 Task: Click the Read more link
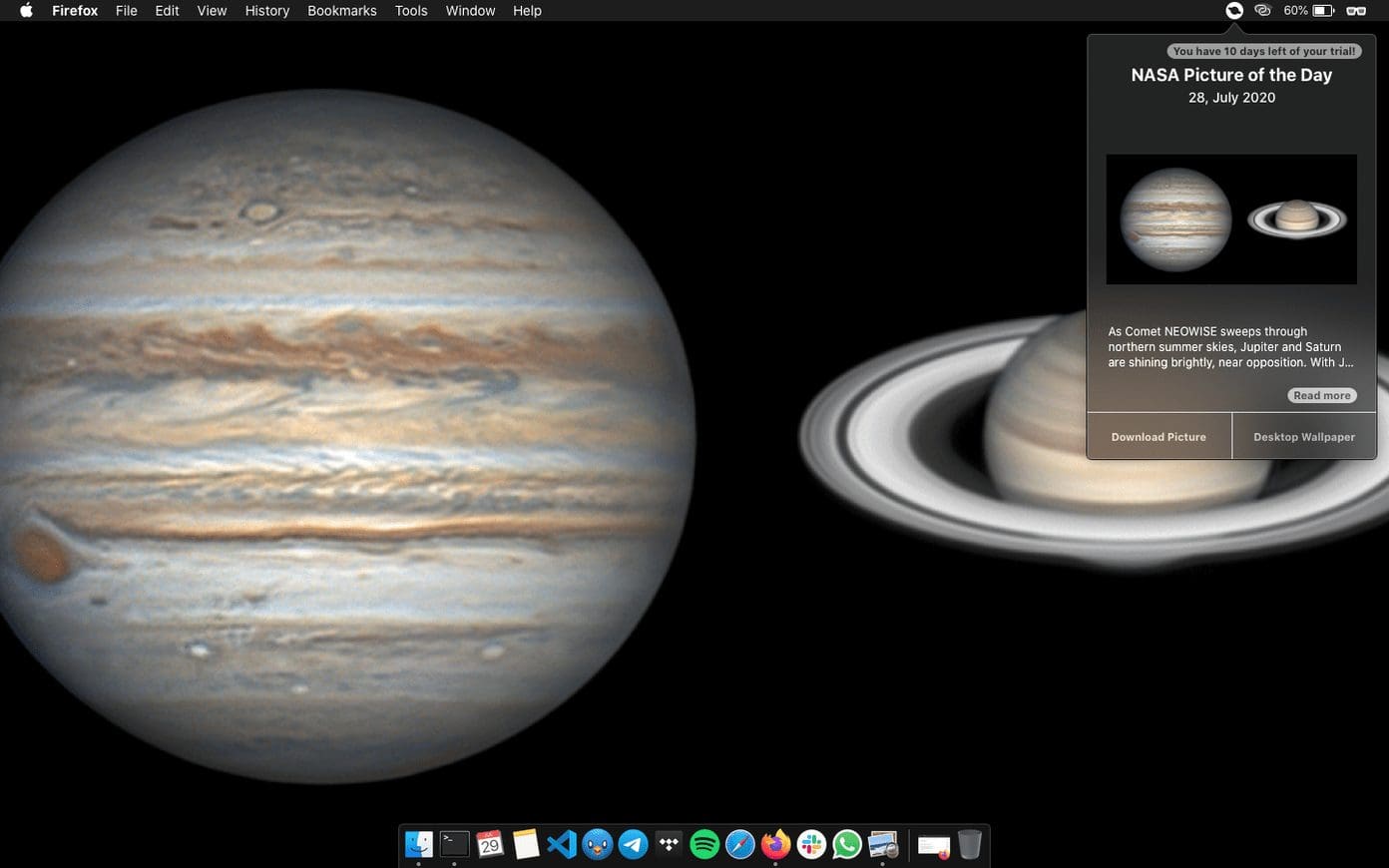[x=1322, y=396]
